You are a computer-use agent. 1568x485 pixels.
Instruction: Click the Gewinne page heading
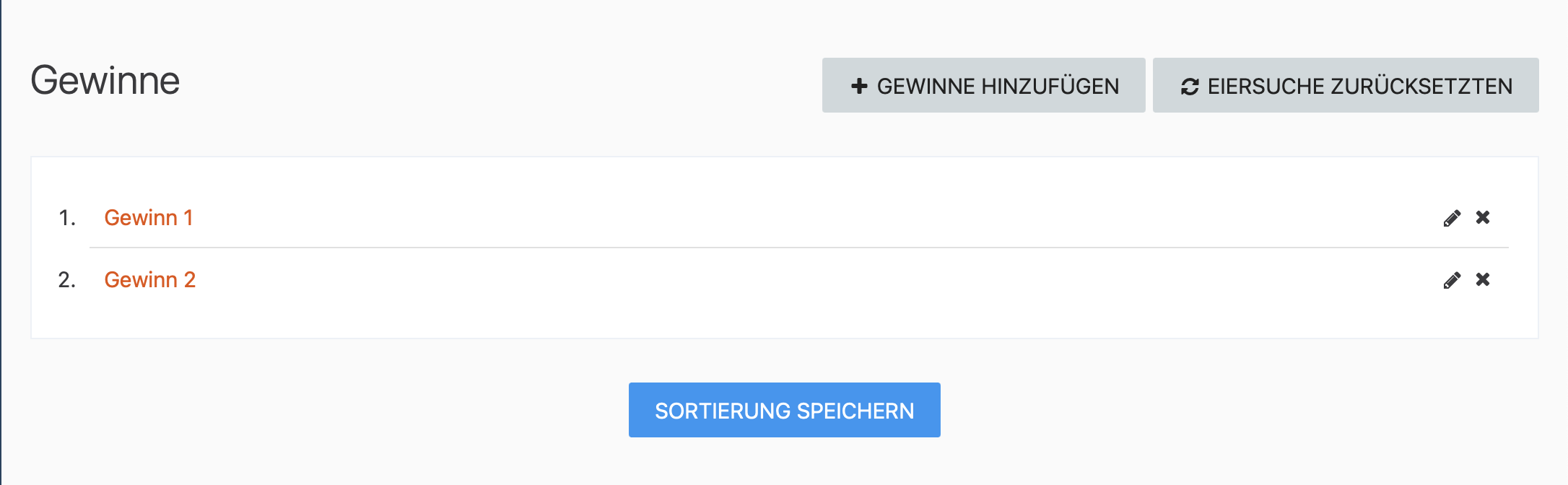click(x=105, y=80)
